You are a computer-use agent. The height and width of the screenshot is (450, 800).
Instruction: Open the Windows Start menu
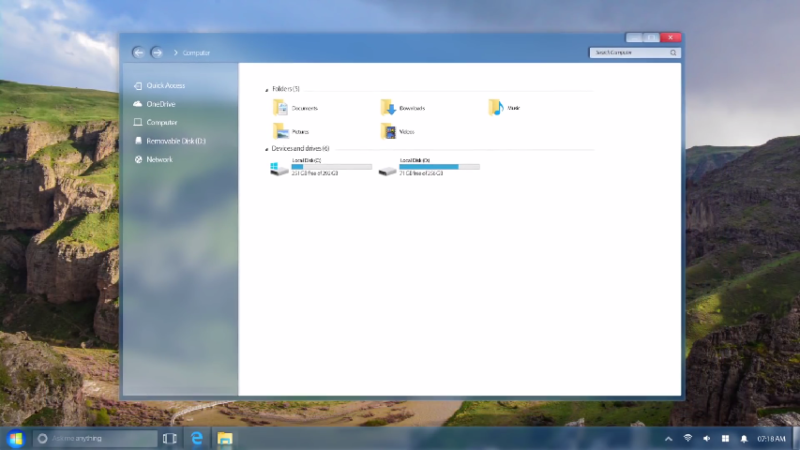(15, 438)
